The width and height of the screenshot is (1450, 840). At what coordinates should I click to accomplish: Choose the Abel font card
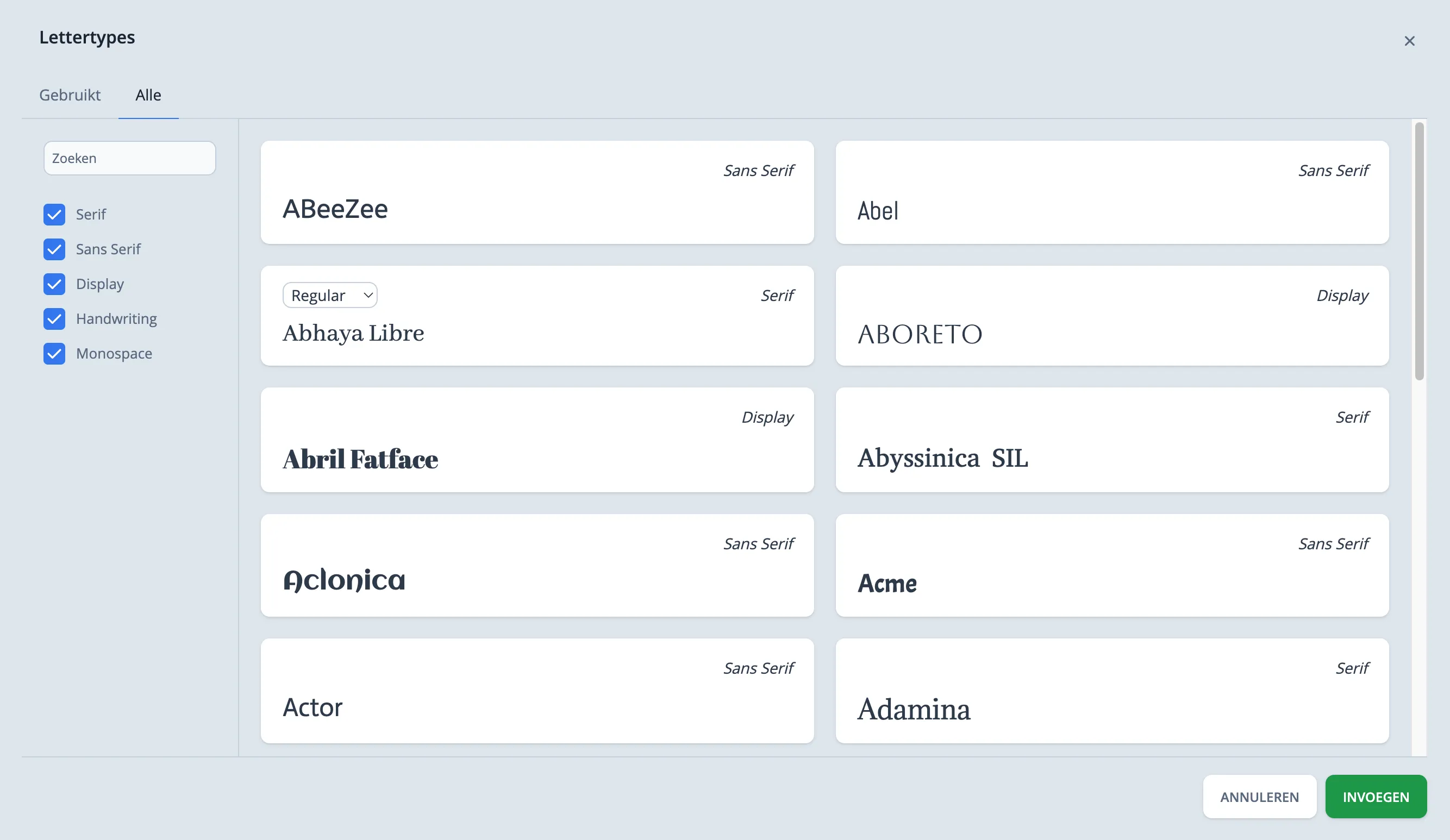click(x=1111, y=193)
